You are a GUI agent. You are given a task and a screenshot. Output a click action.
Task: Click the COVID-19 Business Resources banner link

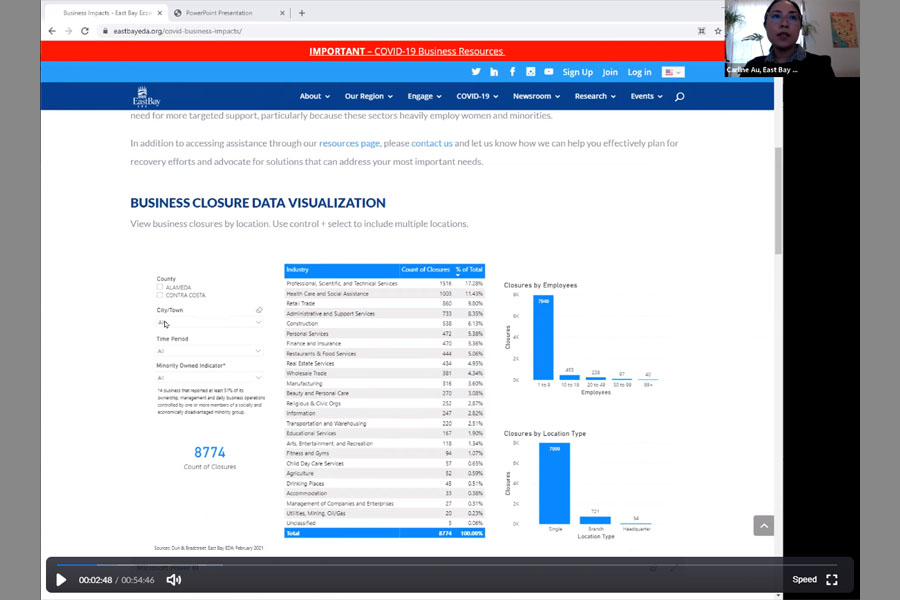pos(407,51)
